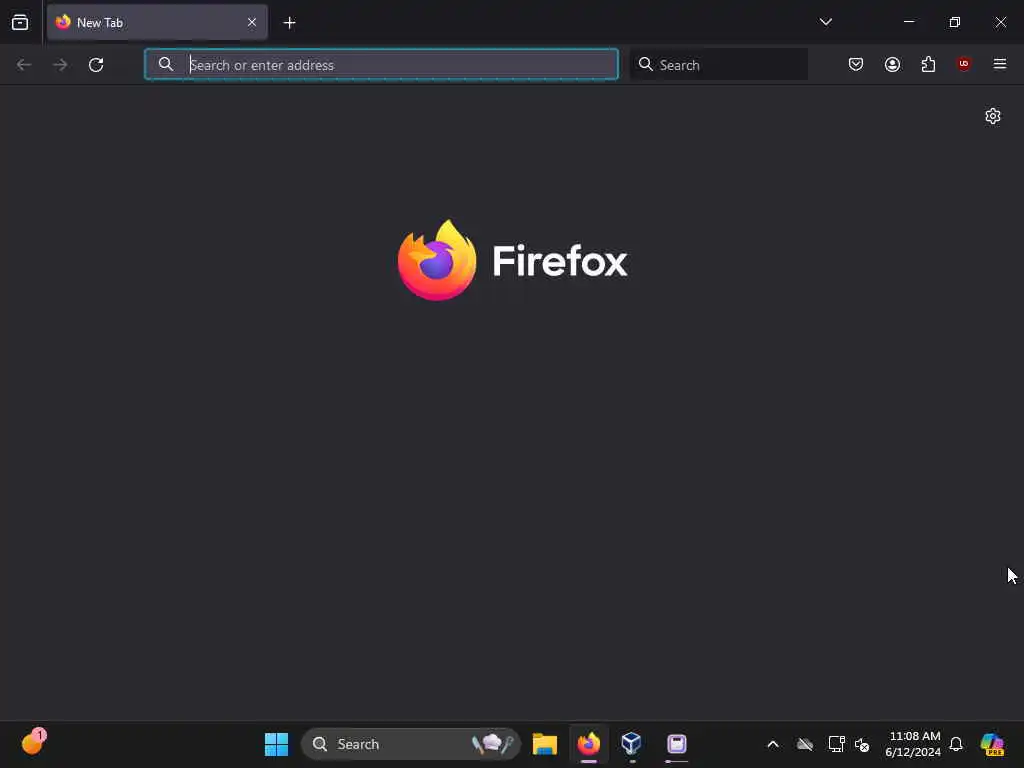Screen dimensions: 1024x768
Task: Personalize new tab via gear icon
Action: coord(993,116)
